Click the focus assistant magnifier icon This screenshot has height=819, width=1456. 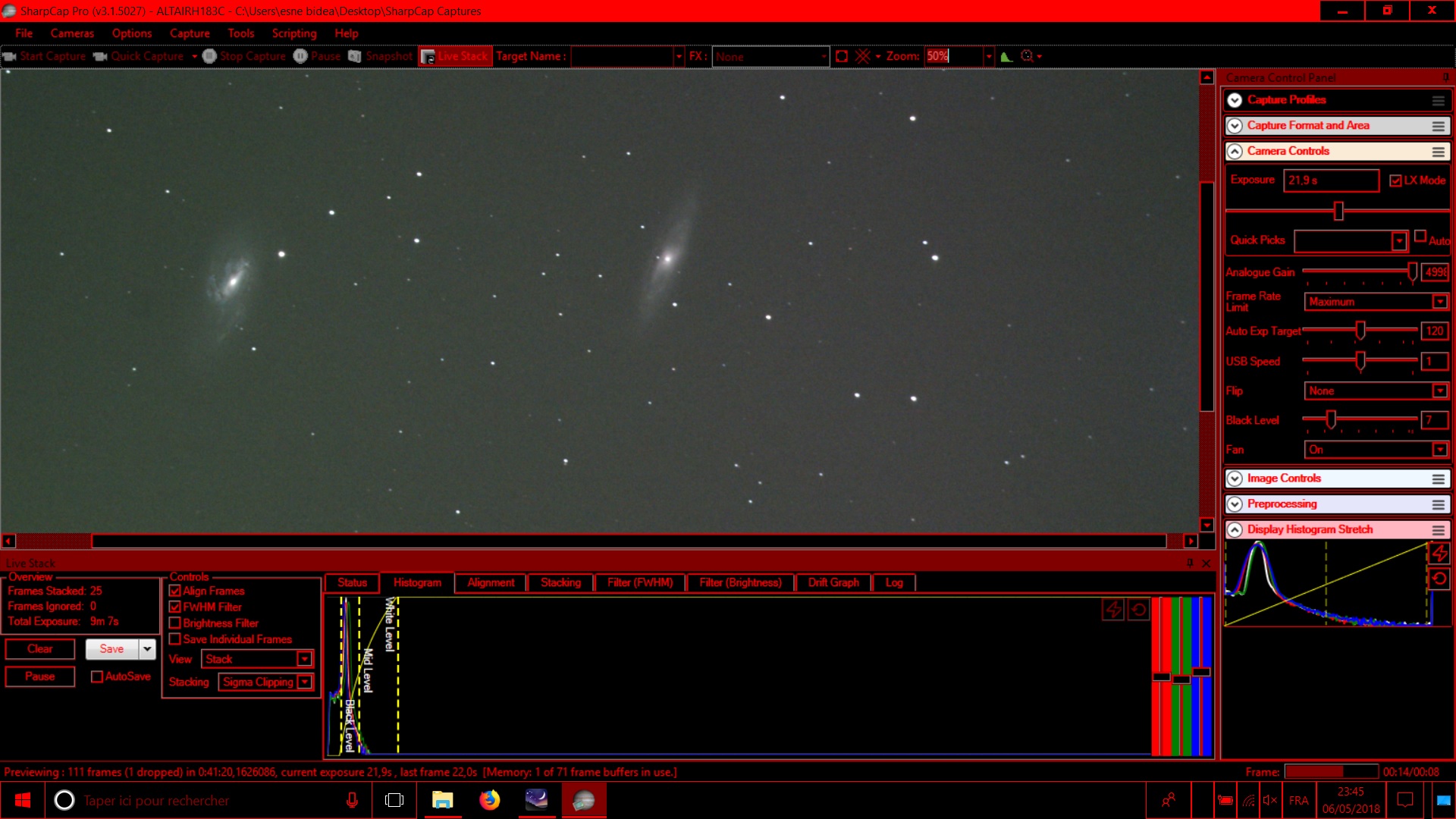coord(1028,56)
